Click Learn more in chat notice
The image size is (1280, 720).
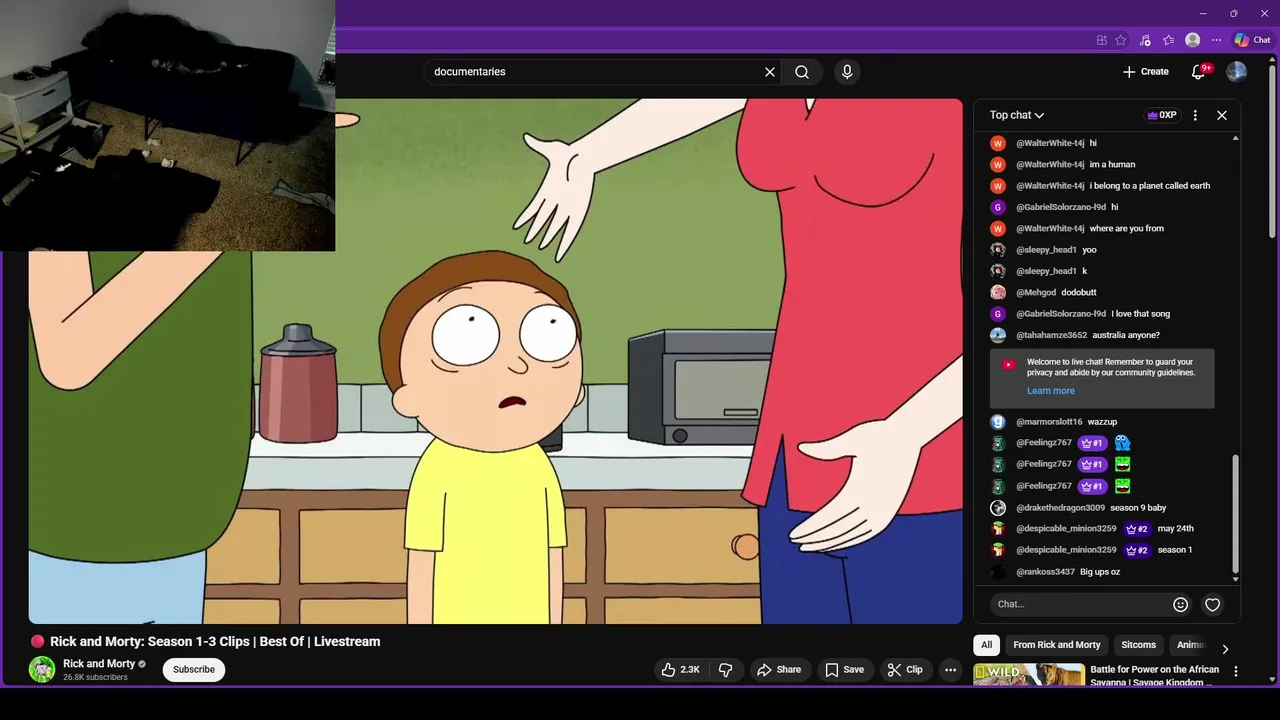1051,391
